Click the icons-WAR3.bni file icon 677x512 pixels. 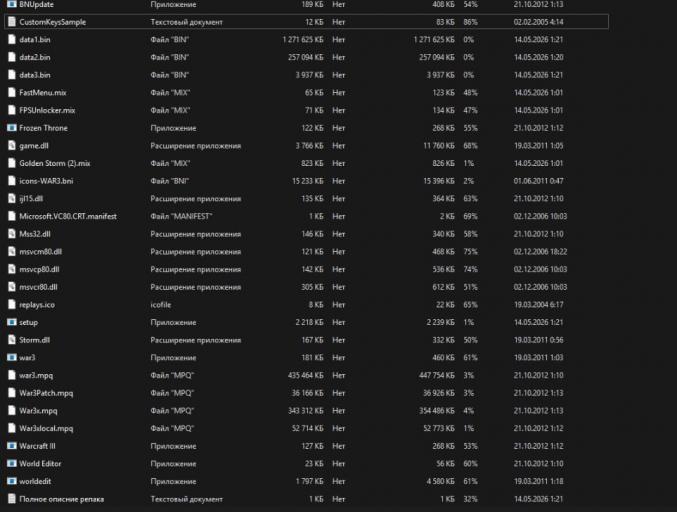pos(12,181)
